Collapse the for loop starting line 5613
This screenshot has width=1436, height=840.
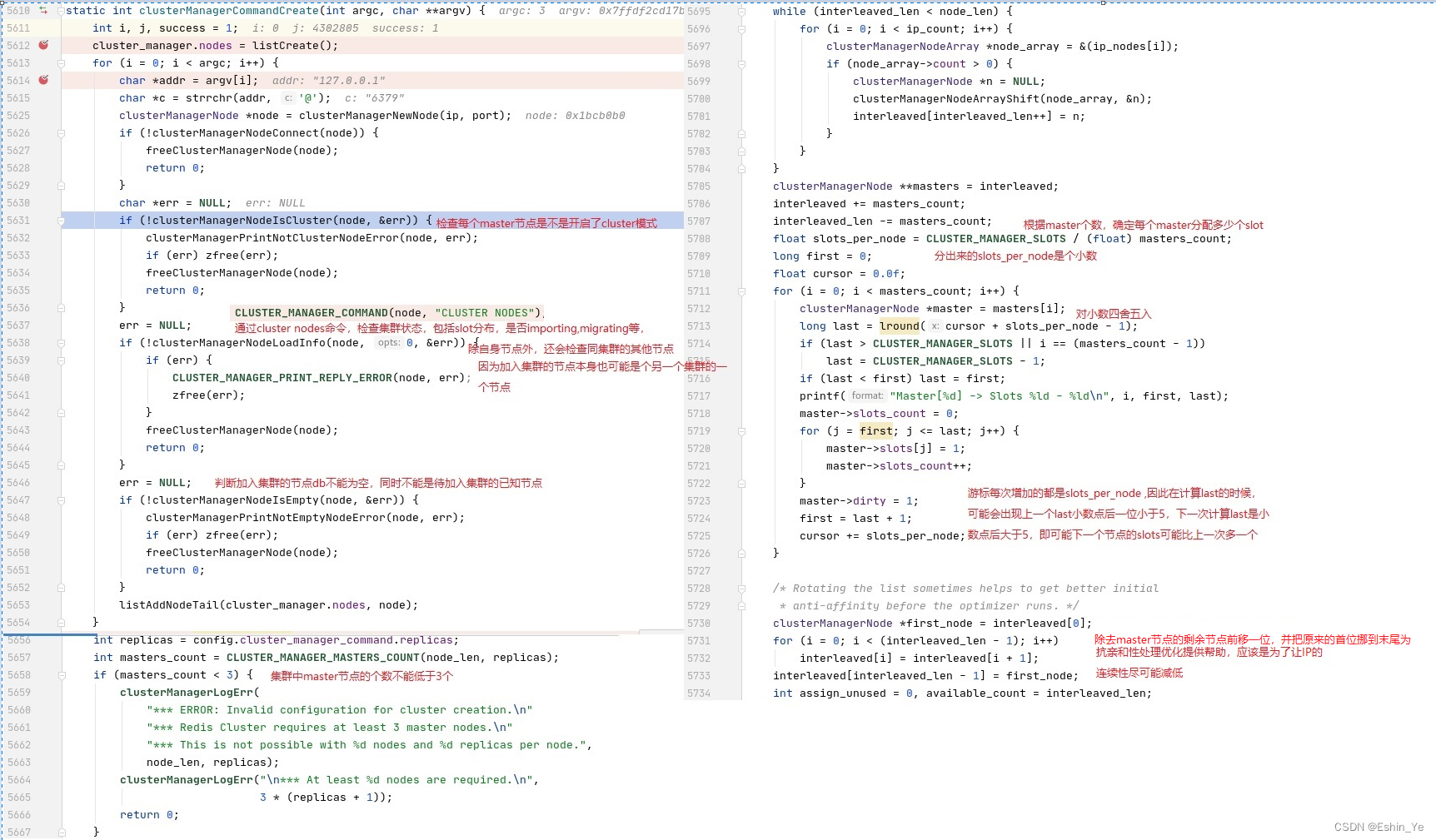(61, 63)
